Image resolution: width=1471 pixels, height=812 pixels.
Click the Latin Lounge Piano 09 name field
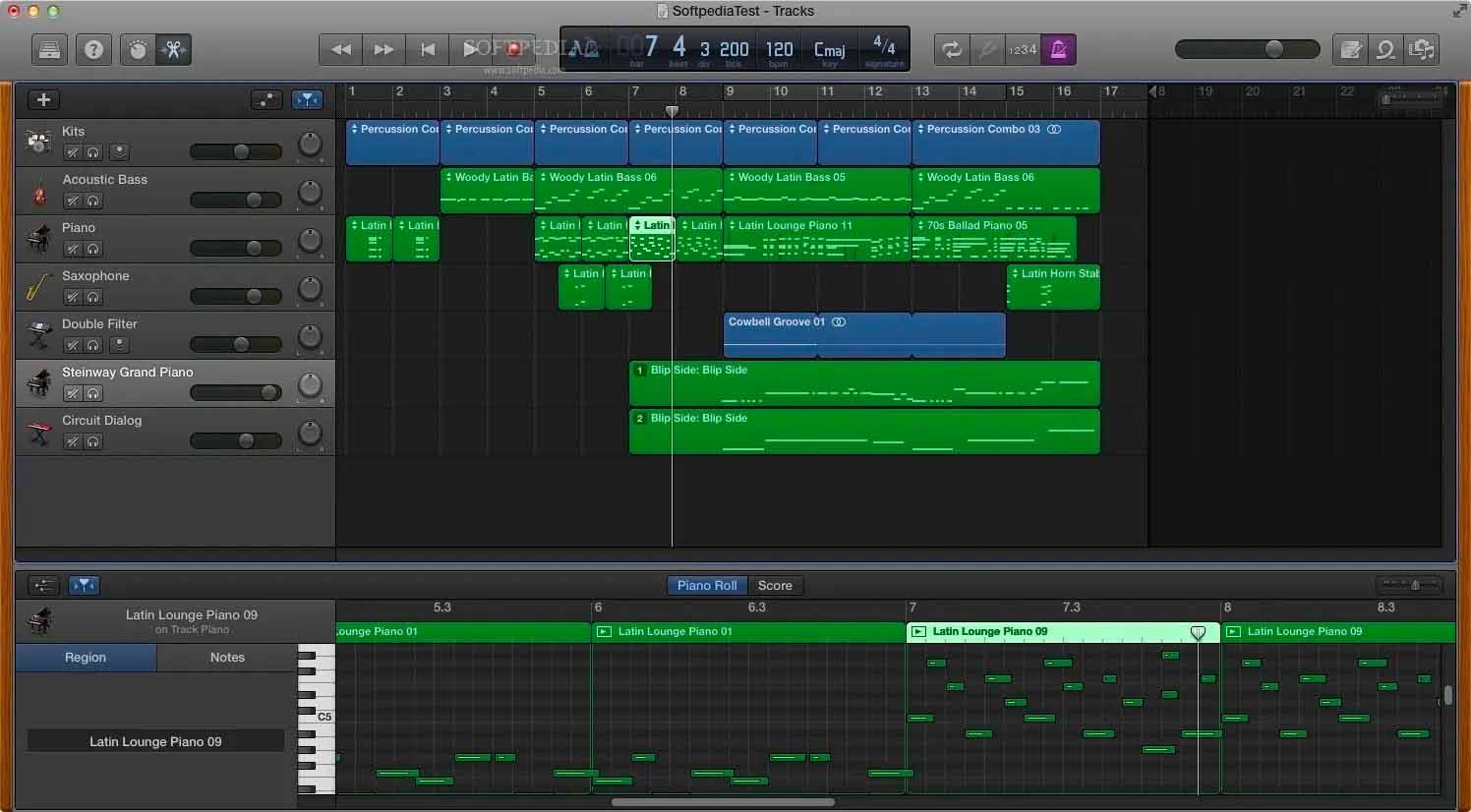tap(155, 741)
